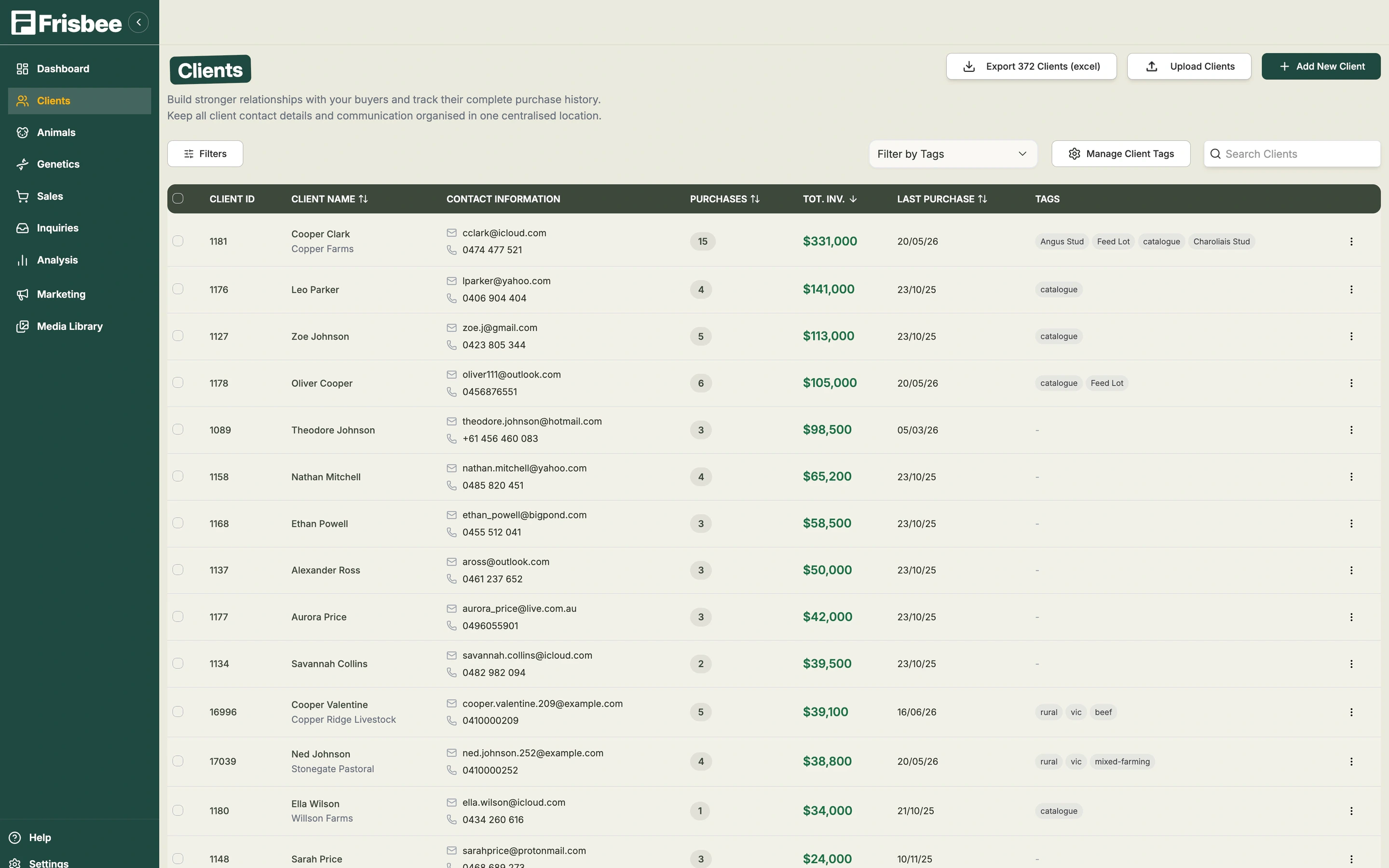Open the Filters panel
The image size is (1389, 868).
click(205, 154)
